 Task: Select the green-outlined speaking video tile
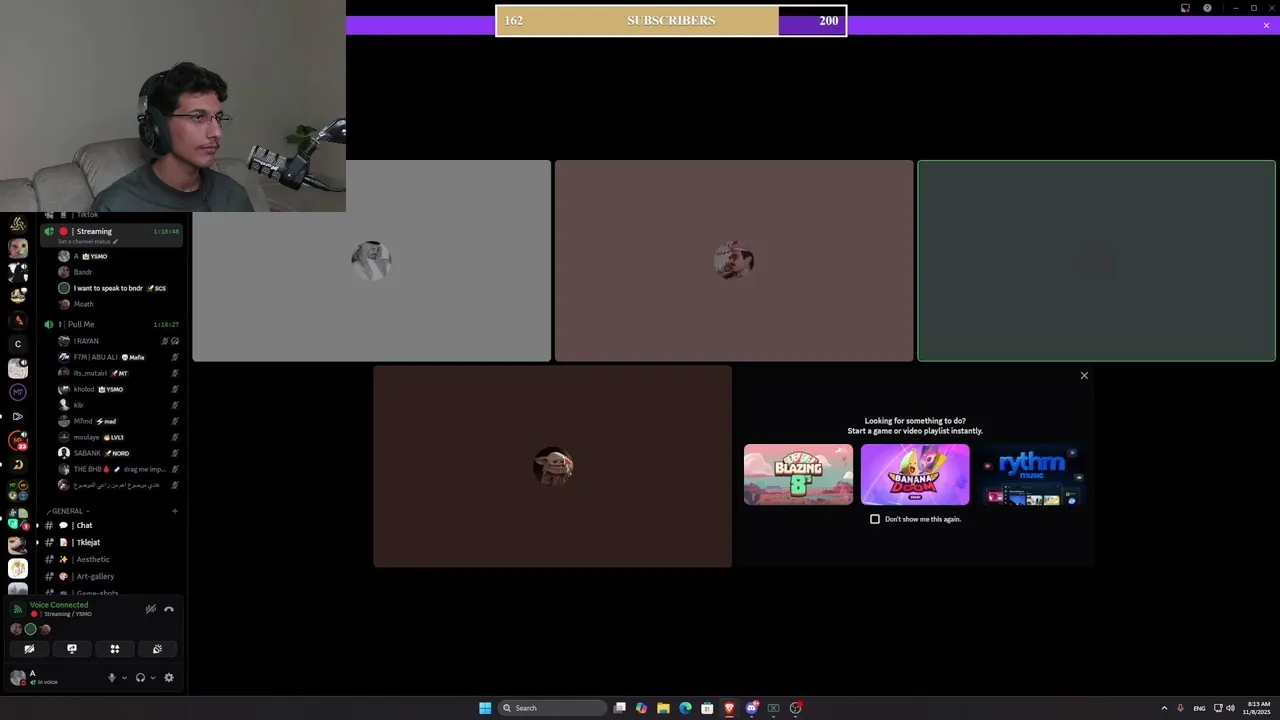tap(1097, 261)
